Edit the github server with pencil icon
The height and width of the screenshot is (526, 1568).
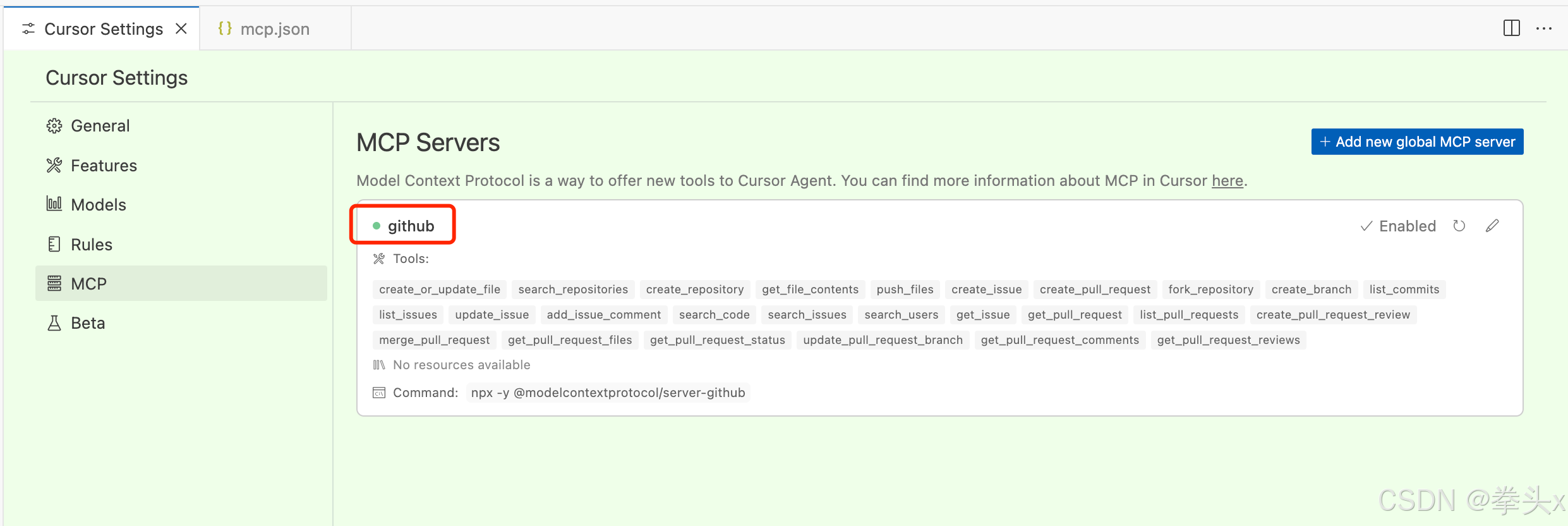[x=1492, y=226]
